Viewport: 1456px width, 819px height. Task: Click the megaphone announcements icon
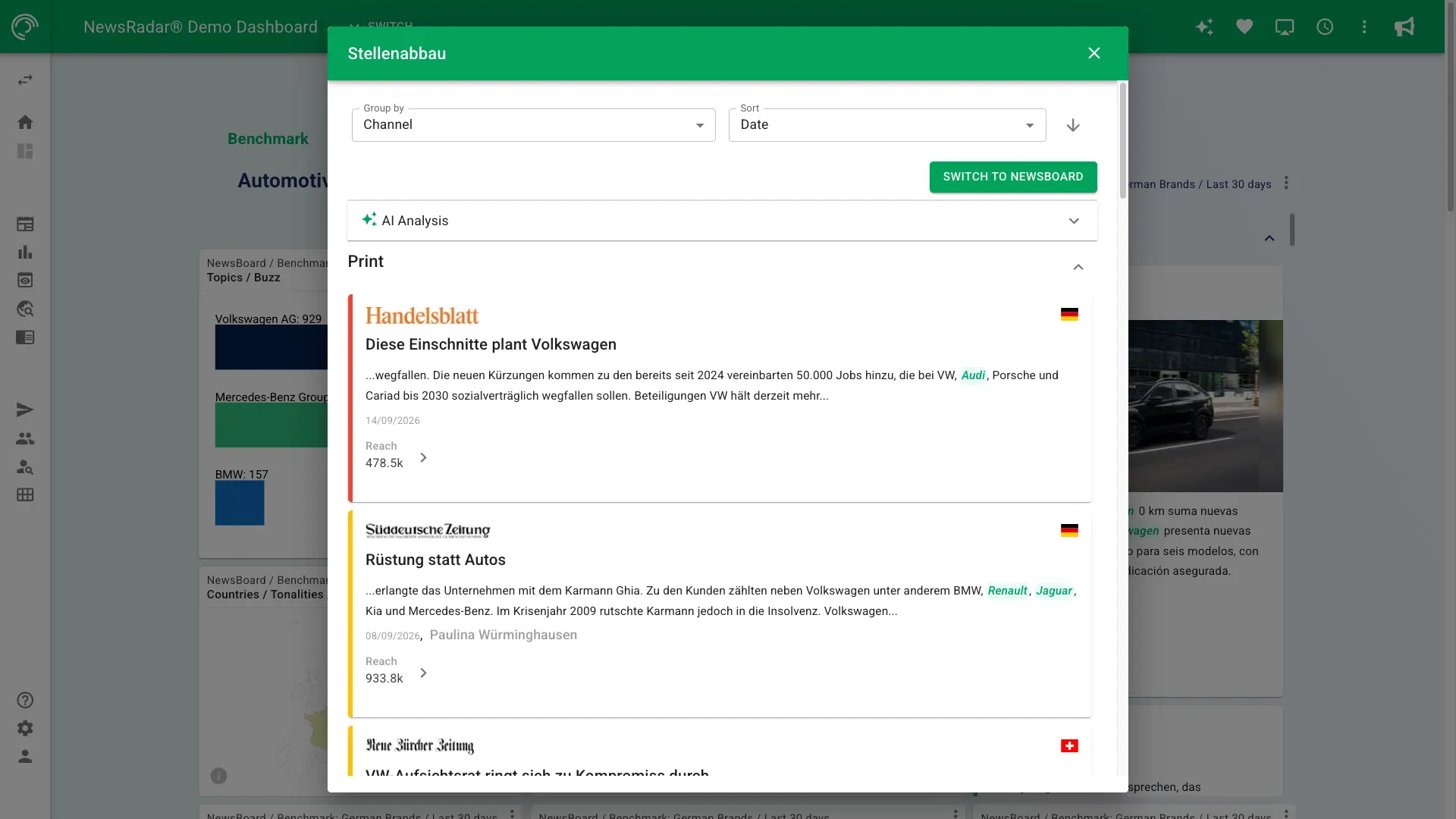click(1404, 27)
